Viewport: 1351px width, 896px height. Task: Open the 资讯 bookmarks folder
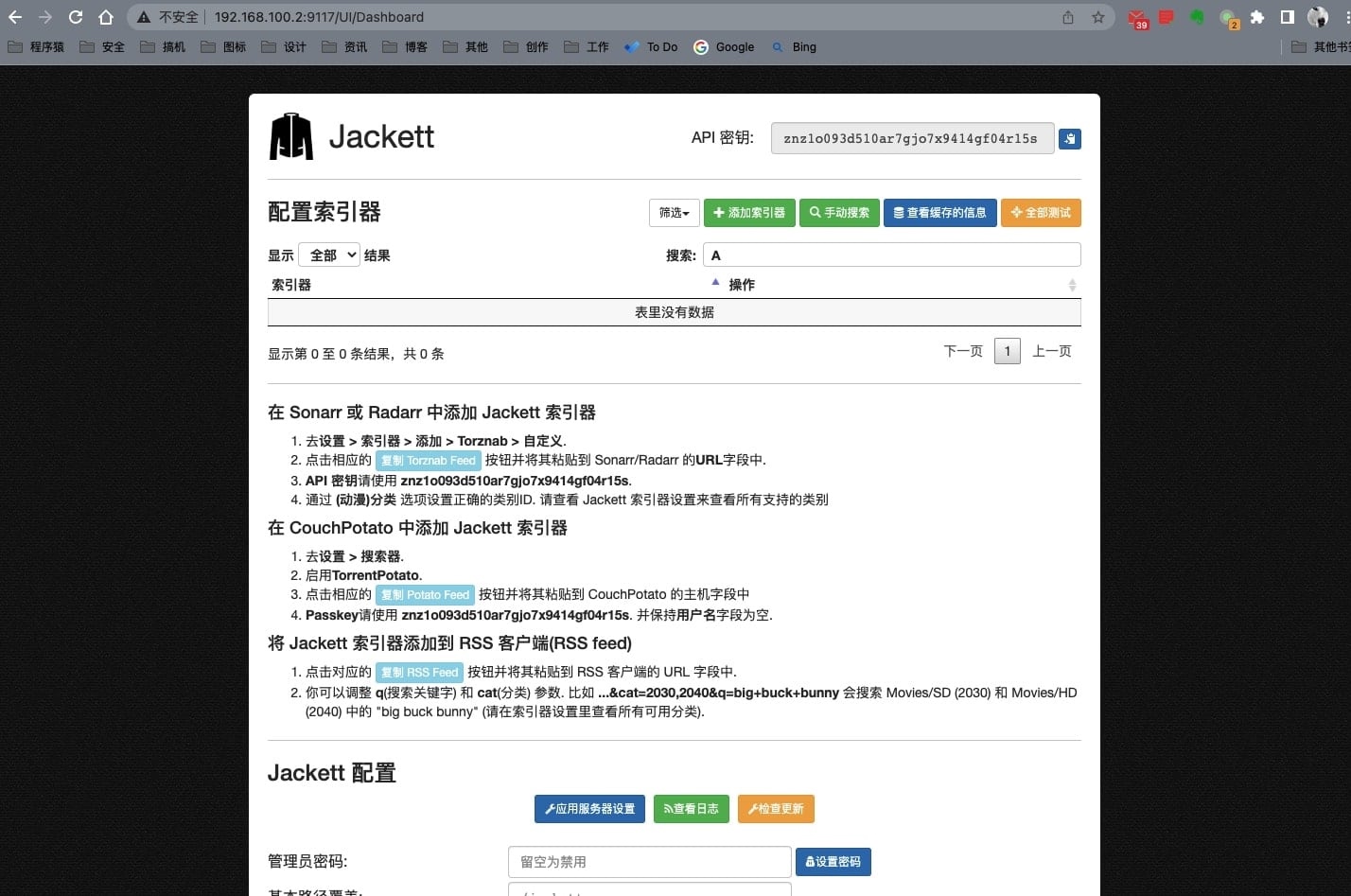344,46
